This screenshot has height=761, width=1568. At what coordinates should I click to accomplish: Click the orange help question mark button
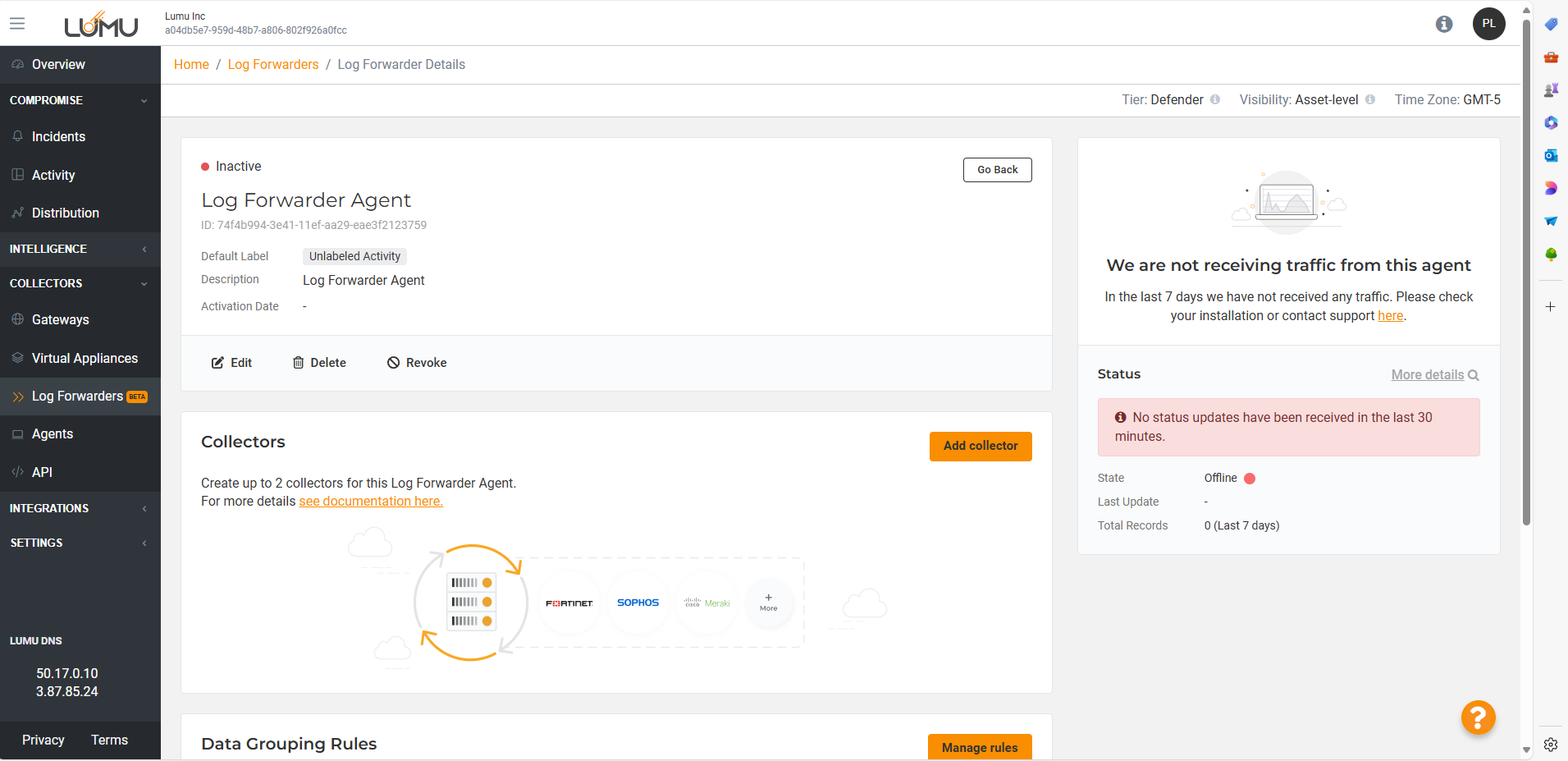[1478, 717]
